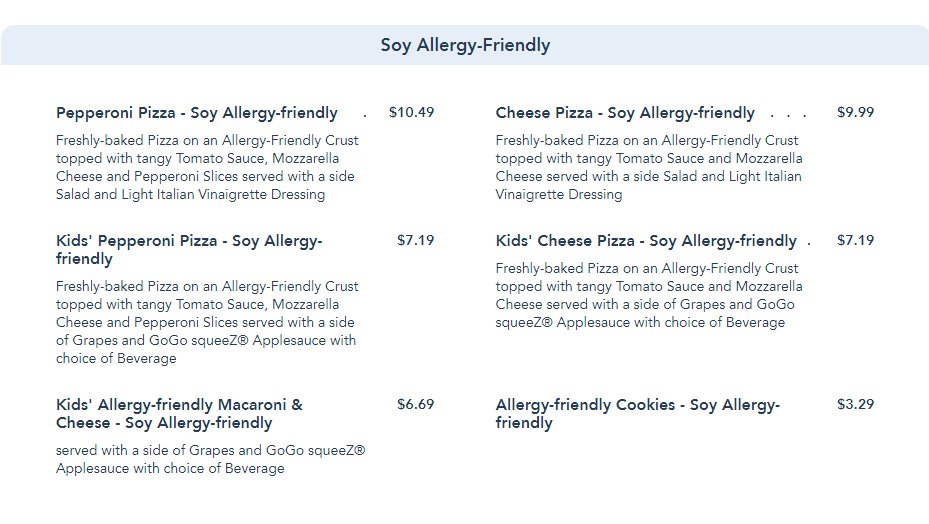This screenshot has width=929, height=524.
Task: Open Pepperoni Pizza - Soy Allergy-friendly item
Action: 197,113
